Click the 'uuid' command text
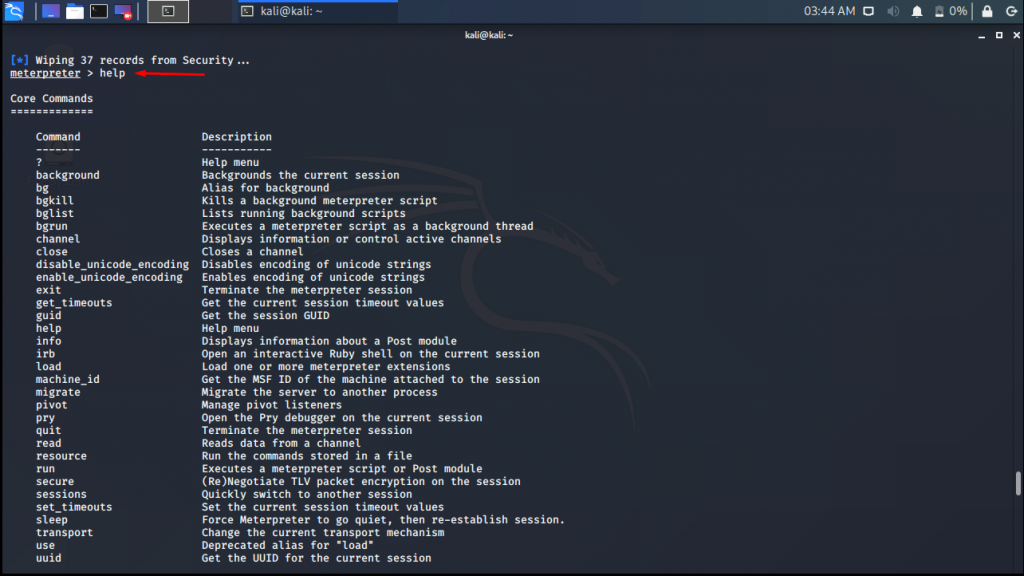The width and height of the screenshot is (1024, 576). click(x=48, y=558)
